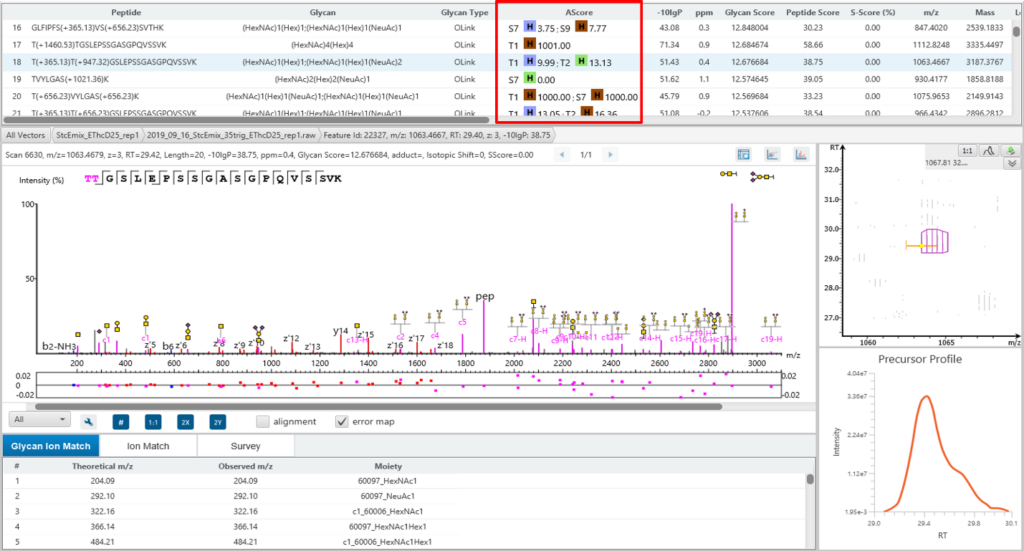1024x551 pixels.
Task: Go to previous spectrum arrow
Action: point(561,155)
